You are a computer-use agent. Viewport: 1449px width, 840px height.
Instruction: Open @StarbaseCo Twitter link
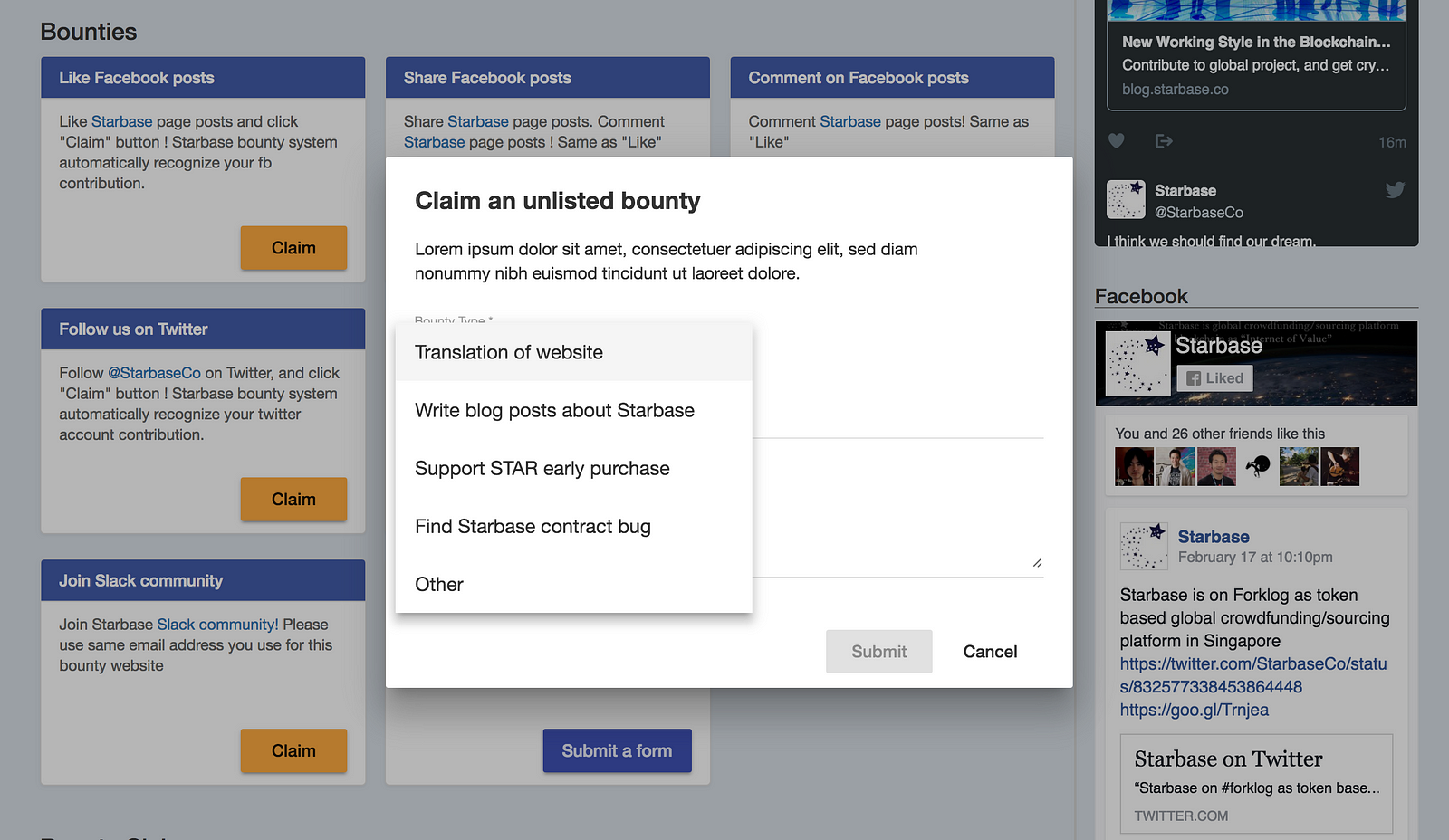(x=154, y=373)
